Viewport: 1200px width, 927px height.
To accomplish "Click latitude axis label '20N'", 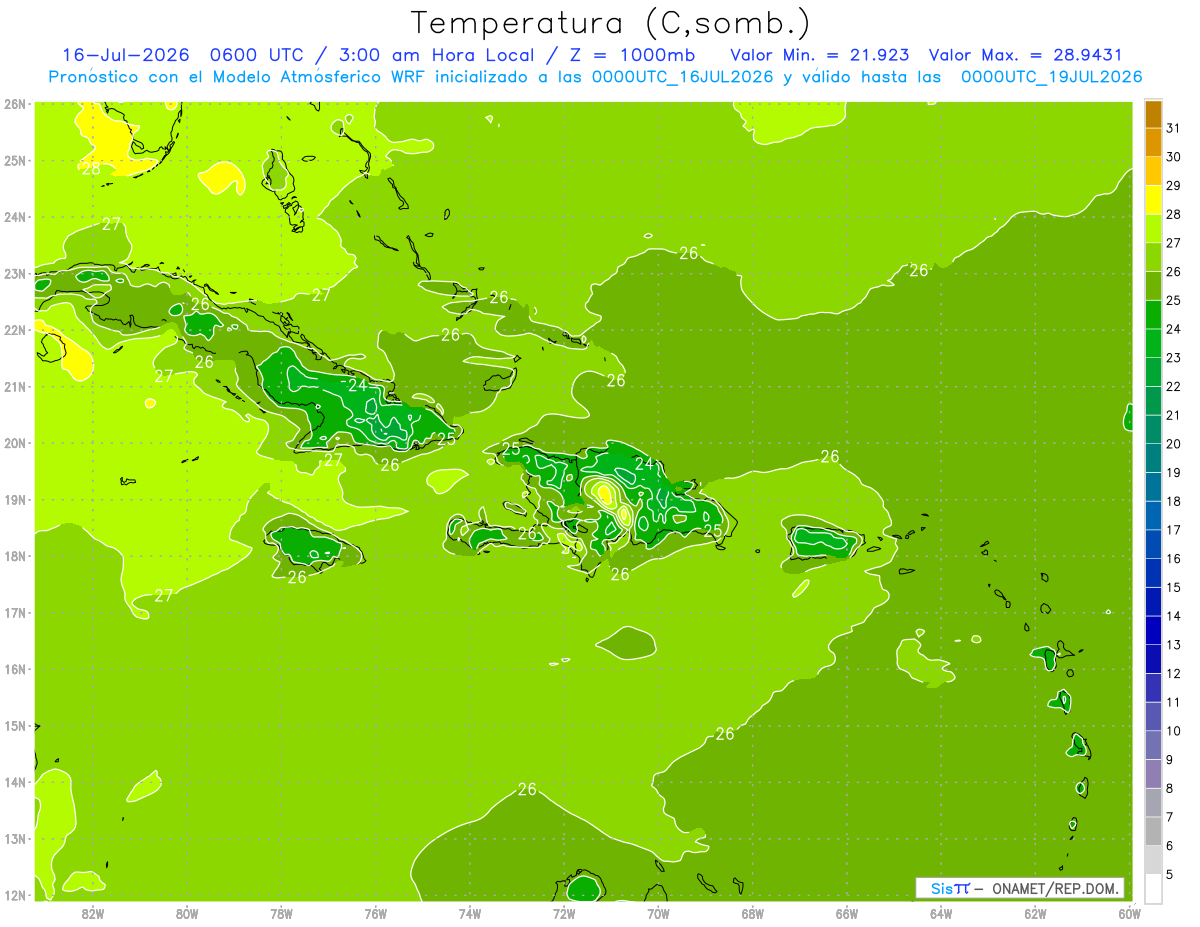I will tap(14, 443).
